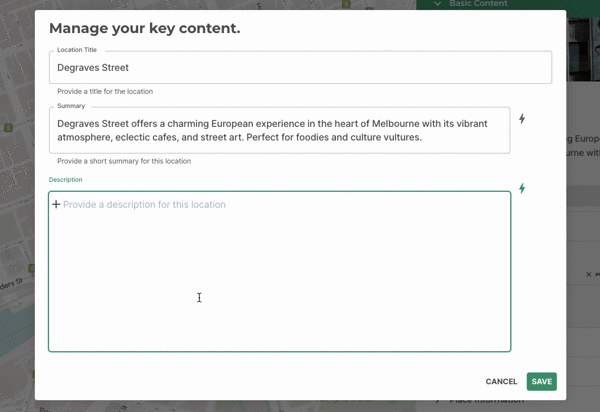Screen dimensions: 600x412
Task: Click the Basic Content section header text
Action: [479, 4]
